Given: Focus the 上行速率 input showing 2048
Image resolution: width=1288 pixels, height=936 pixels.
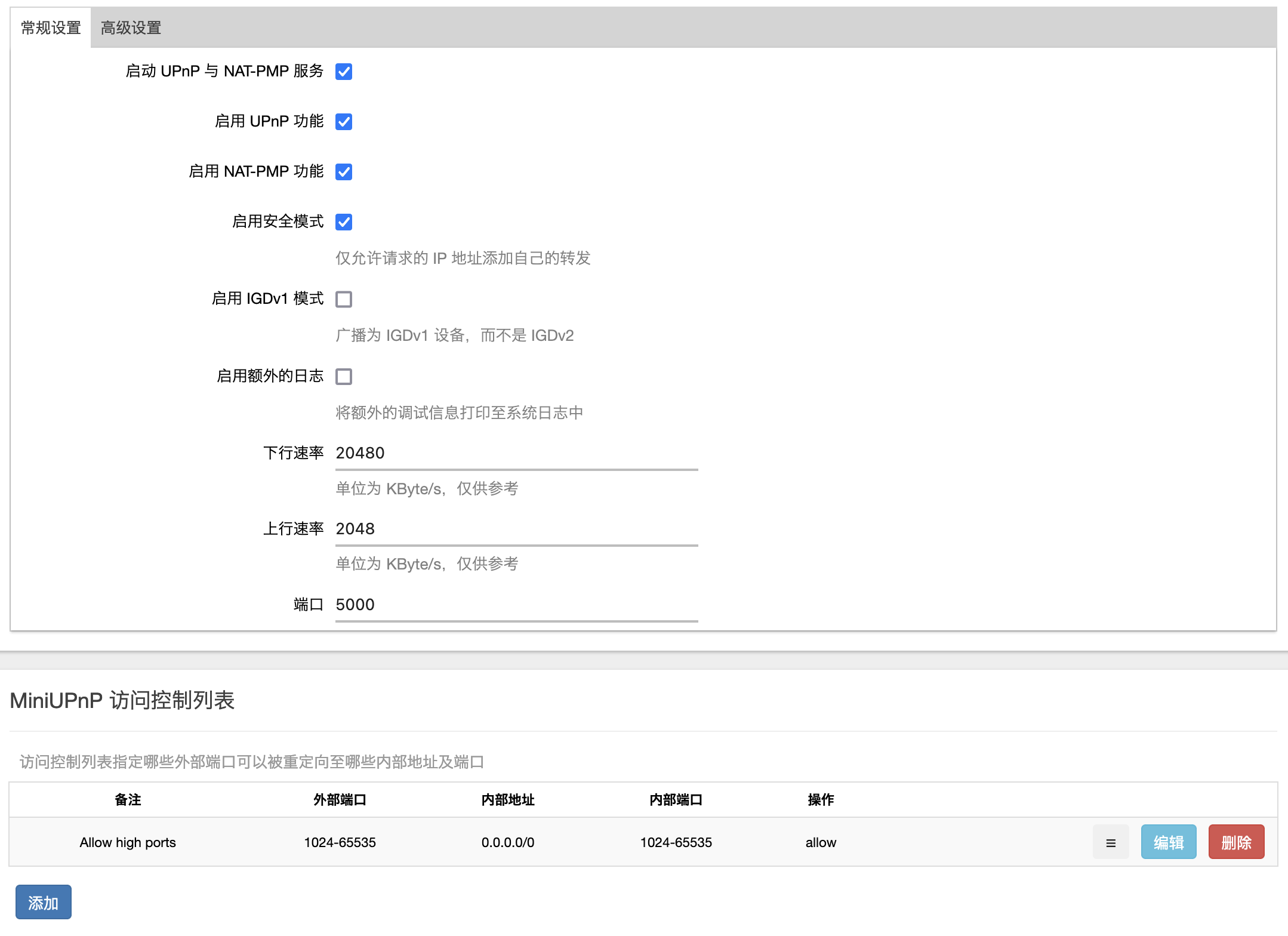Looking at the screenshot, I should [x=516, y=529].
